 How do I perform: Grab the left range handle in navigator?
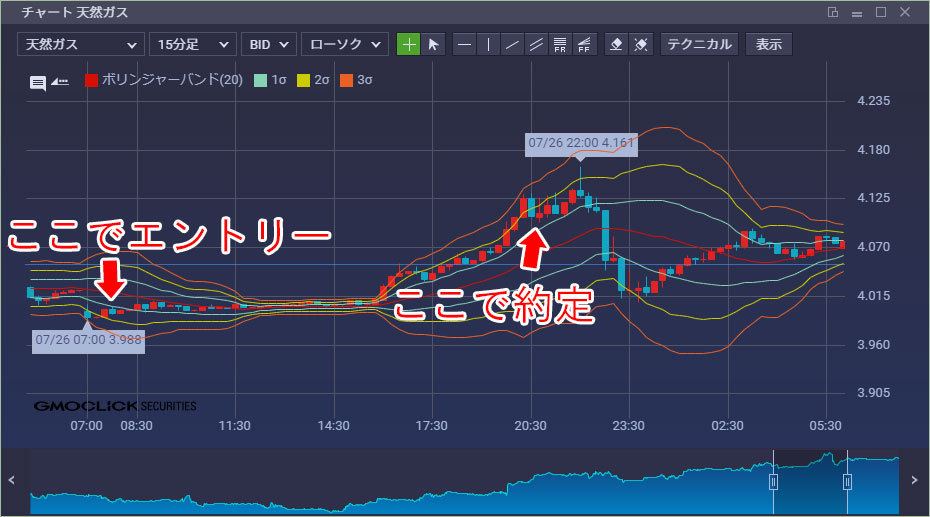[x=773, y=482]
